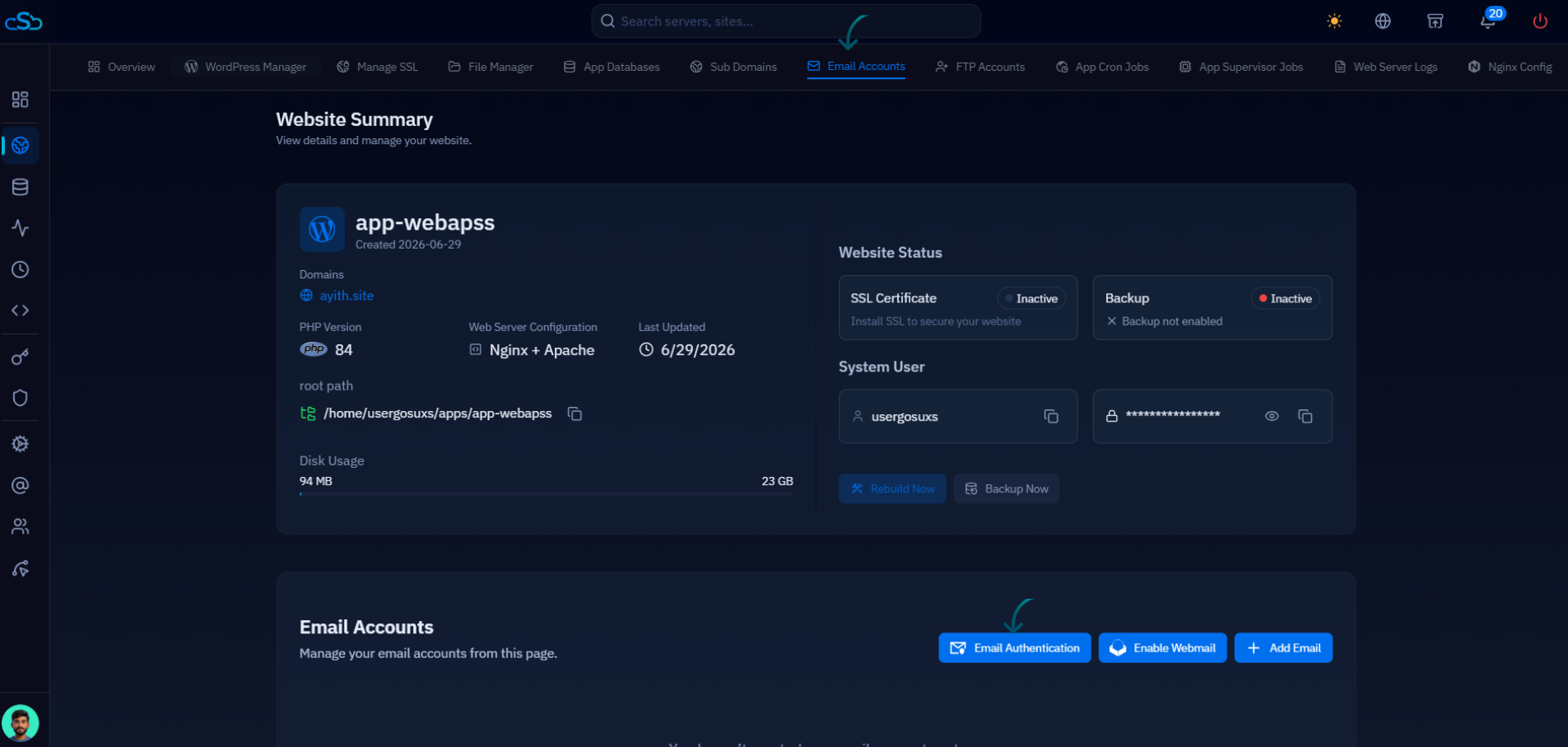
Task: Click the search servers, sites field
Action: click(785, 21)
